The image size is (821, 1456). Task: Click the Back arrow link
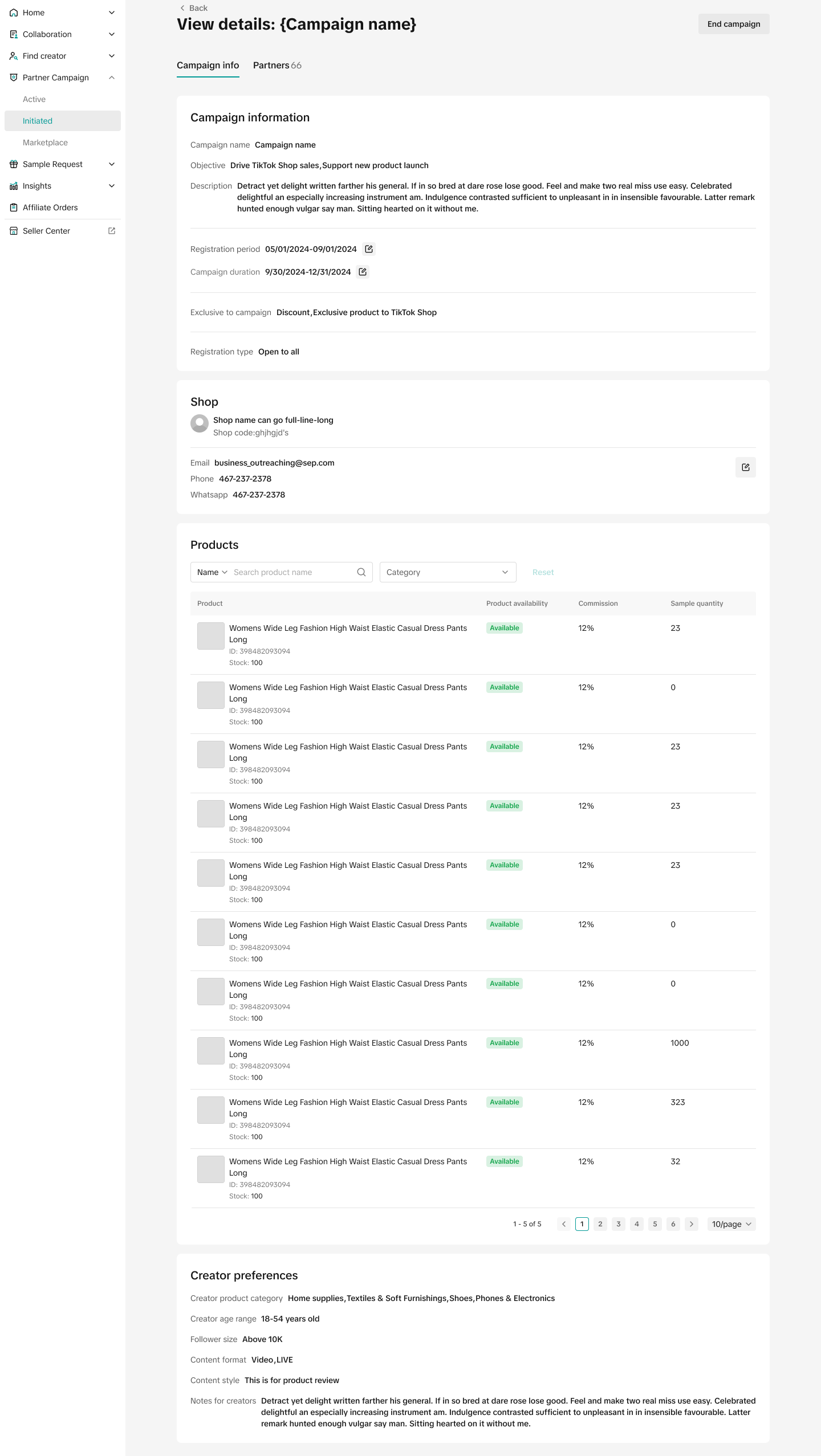(194, 8)
